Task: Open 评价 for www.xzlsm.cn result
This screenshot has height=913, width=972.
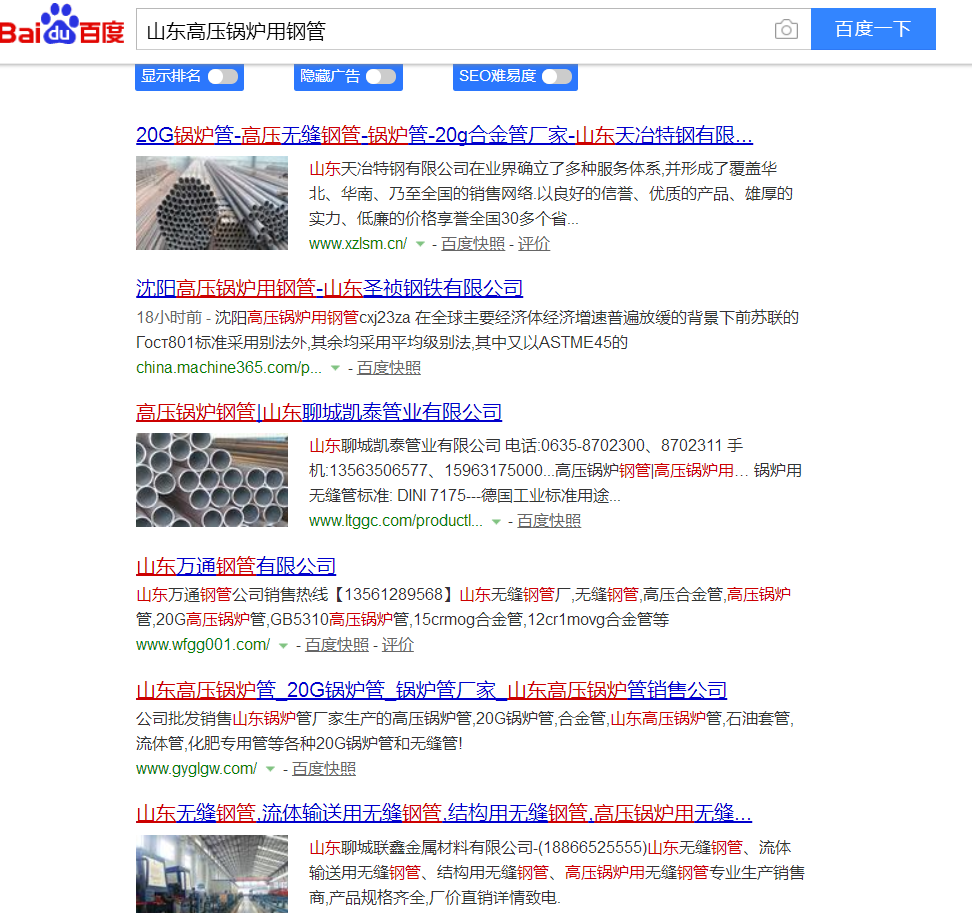Action: tap(534, 244)
